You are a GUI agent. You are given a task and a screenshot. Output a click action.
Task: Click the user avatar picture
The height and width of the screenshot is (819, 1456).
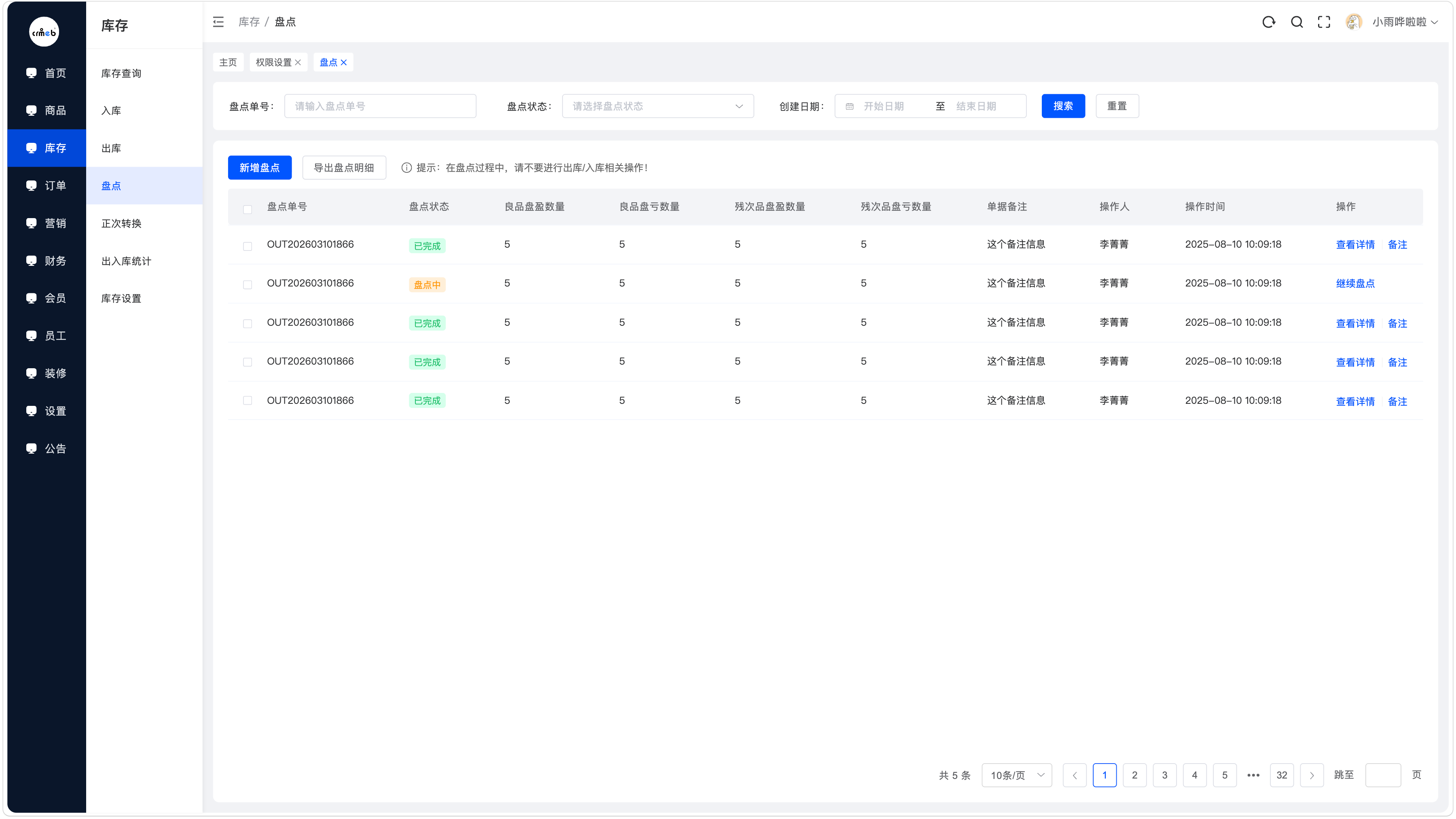click(x=1354, y=22)
